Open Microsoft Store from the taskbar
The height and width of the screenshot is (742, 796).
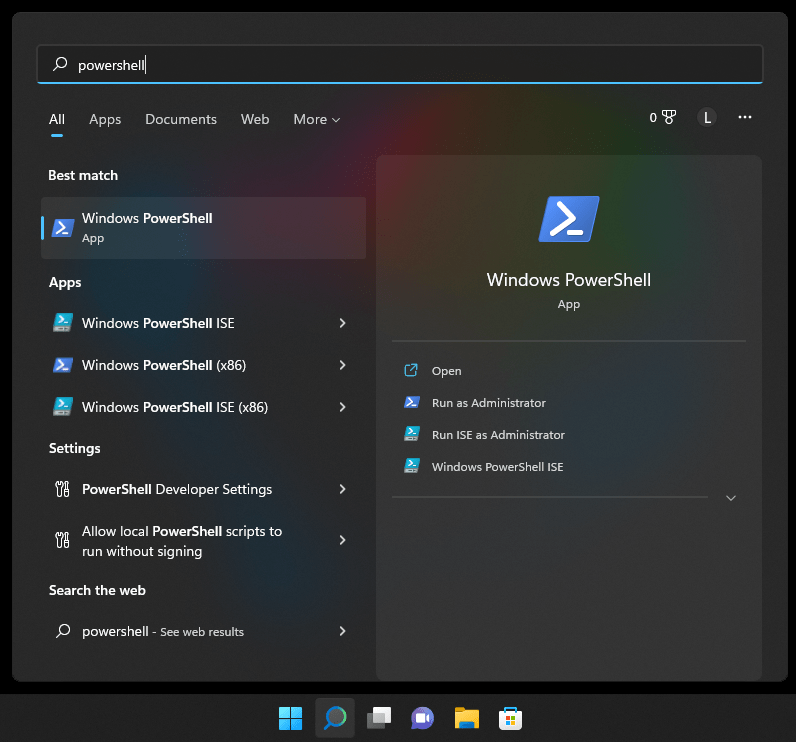pyautogui.click(x=510, y=718)
